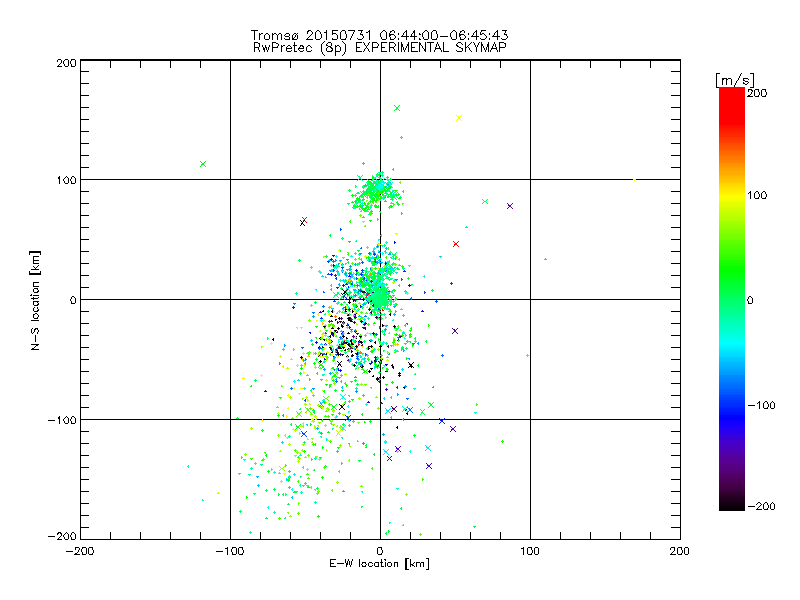
Task: Click the colorbar tick label "200"
Action: click(757, 93)
